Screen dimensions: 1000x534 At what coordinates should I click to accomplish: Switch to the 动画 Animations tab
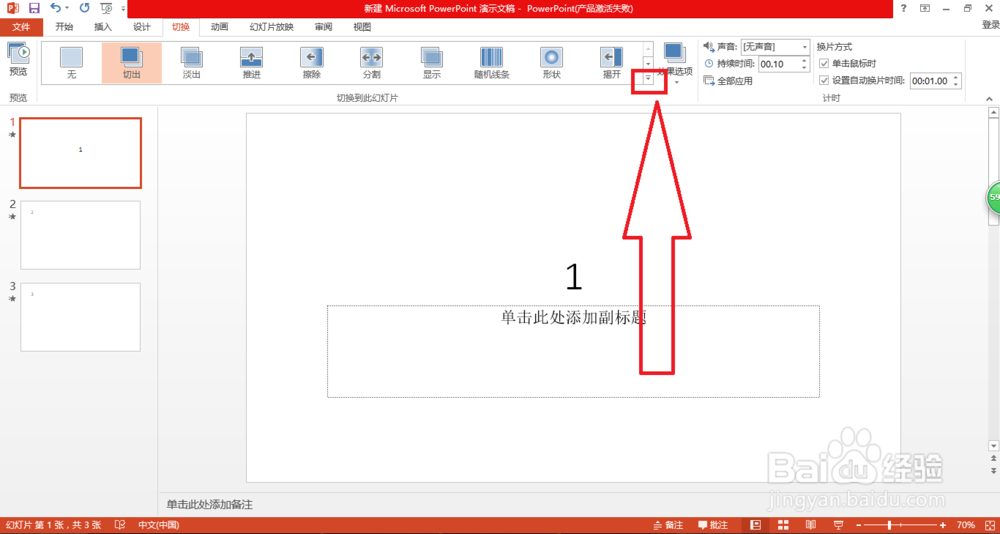[219, 27]
